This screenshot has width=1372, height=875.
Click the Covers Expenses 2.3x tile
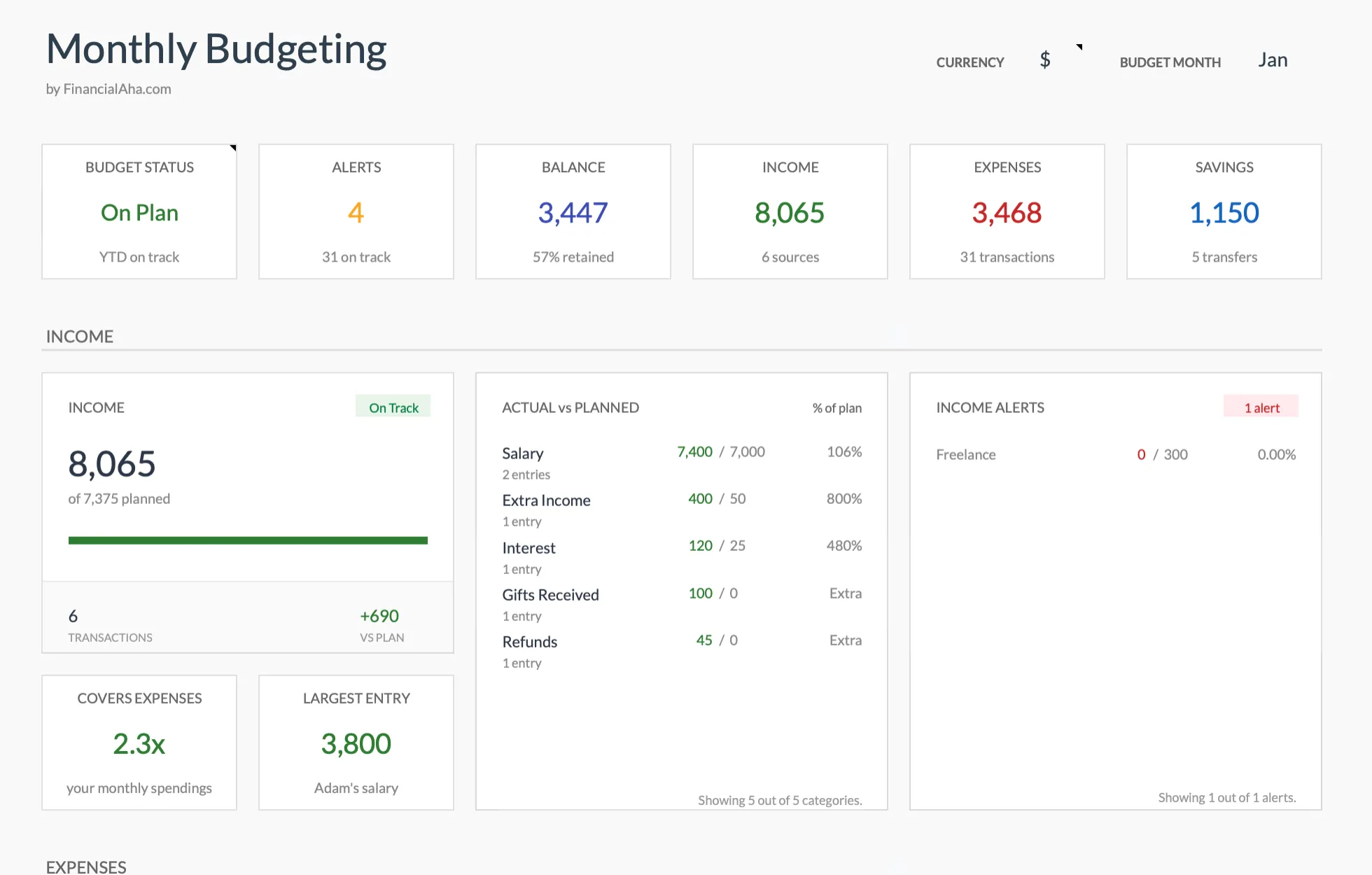[139, 742]
